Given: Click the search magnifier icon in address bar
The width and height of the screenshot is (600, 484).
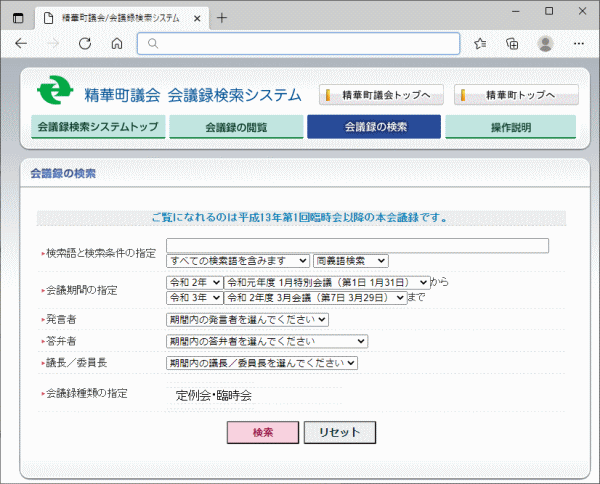Looking at the screenshot, I should (x=153, y=44).
